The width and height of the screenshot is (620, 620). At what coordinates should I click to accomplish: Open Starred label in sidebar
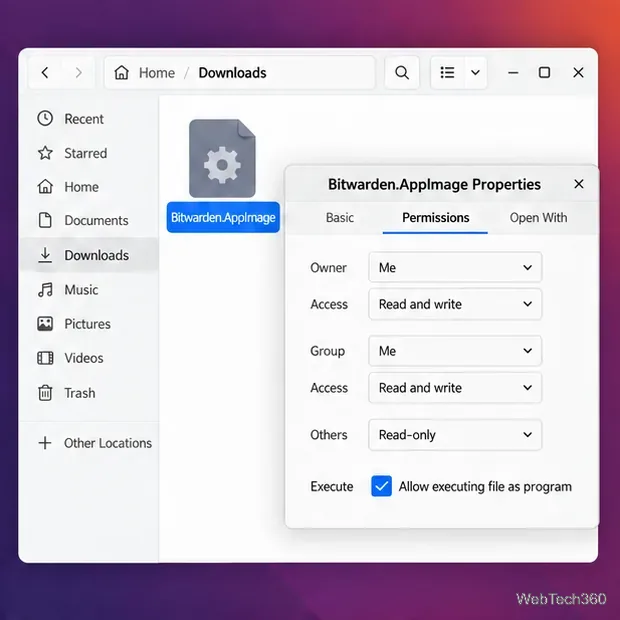pos(86,153)
